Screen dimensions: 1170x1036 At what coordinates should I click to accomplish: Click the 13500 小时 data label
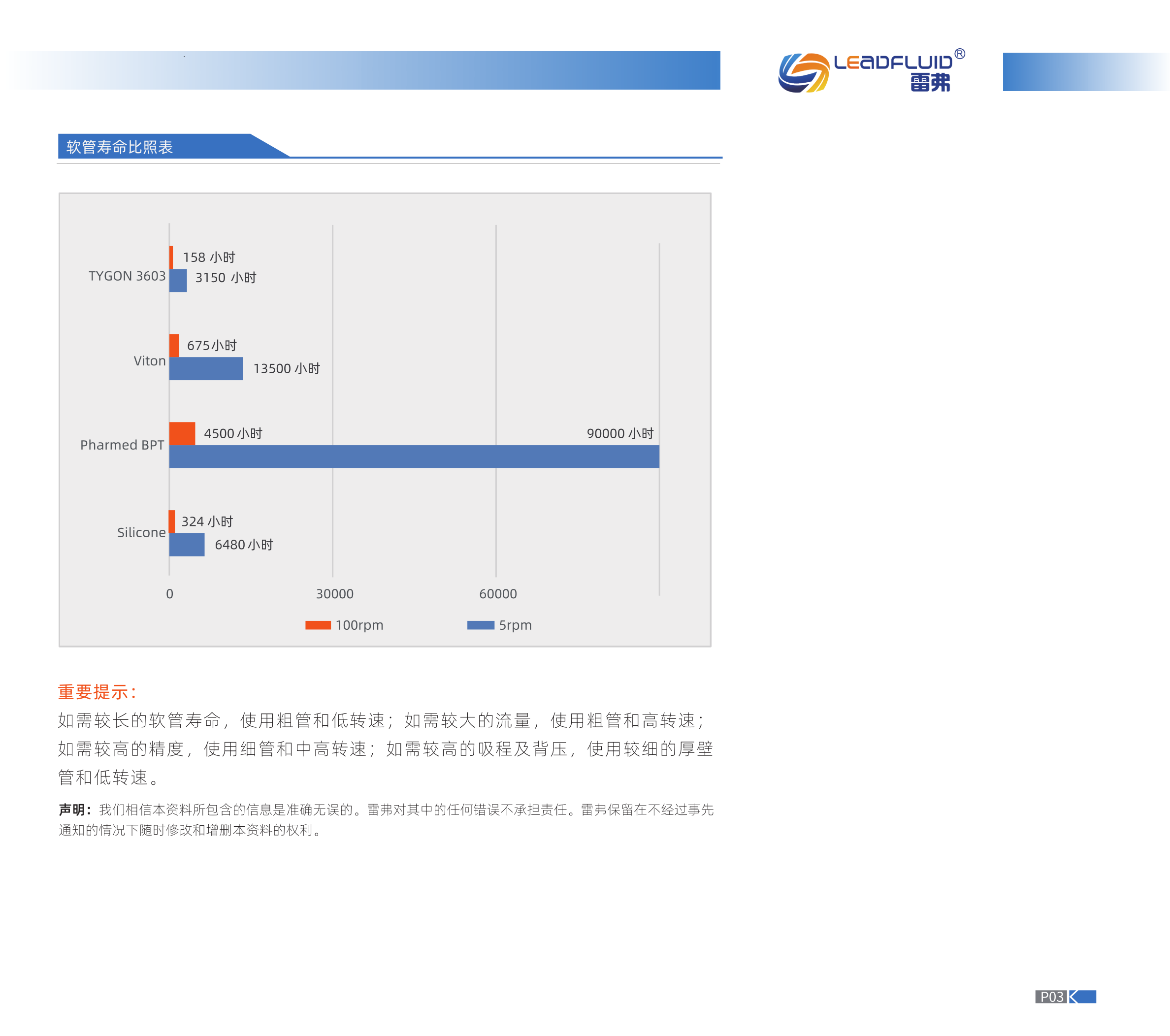click(286, 369)
